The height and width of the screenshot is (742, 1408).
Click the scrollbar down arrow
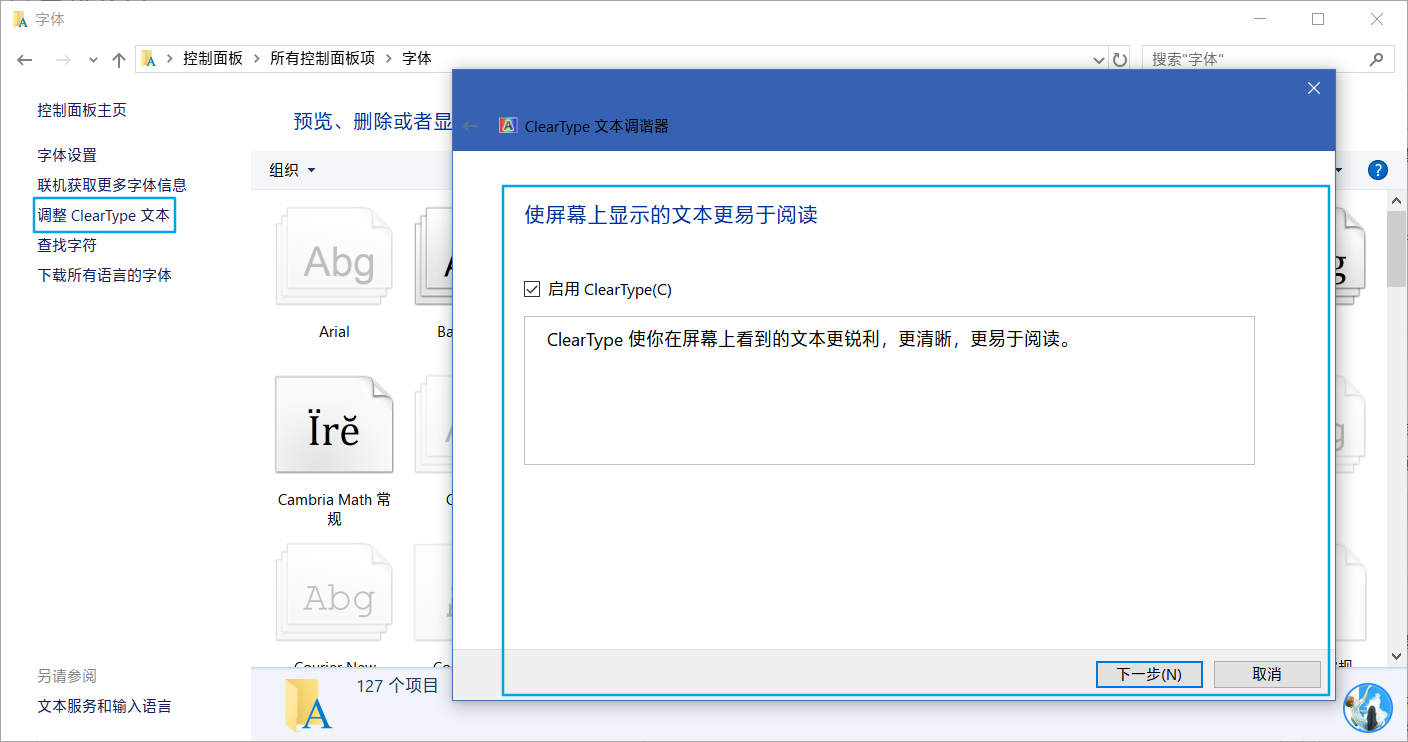[1397, 656]
